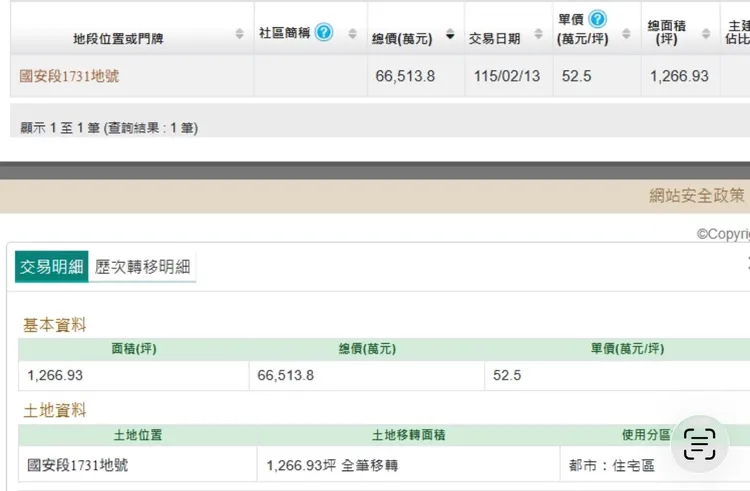Click 1,266.93 under 面積(坪) in 基本資料
This screenshot has height=491, width=750.
(x=55, y=375)
